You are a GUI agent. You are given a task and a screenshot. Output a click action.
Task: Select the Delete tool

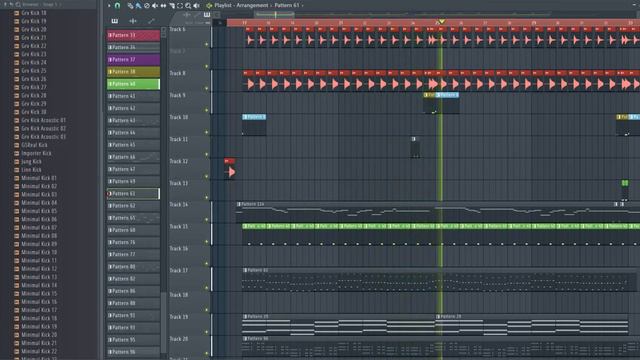pyautogui.click(x=147, y=6)
